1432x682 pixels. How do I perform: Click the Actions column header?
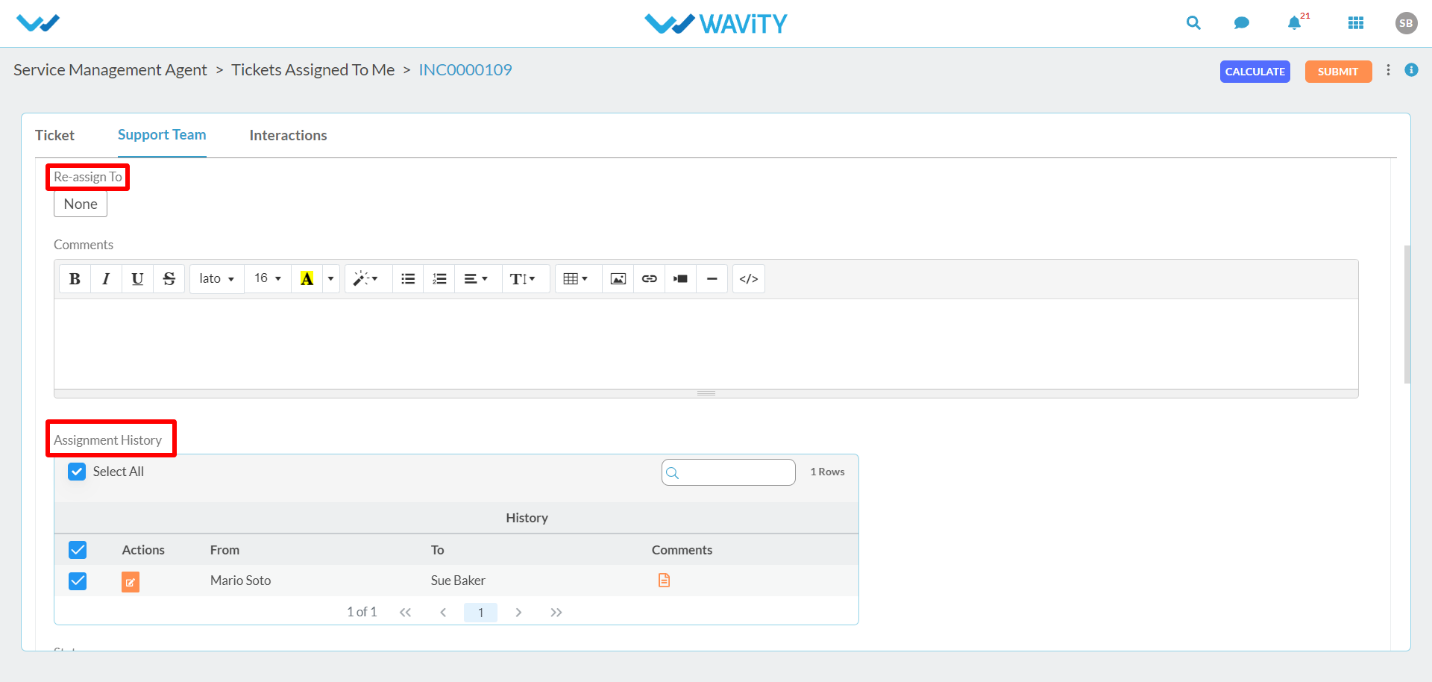pos(143,550)
